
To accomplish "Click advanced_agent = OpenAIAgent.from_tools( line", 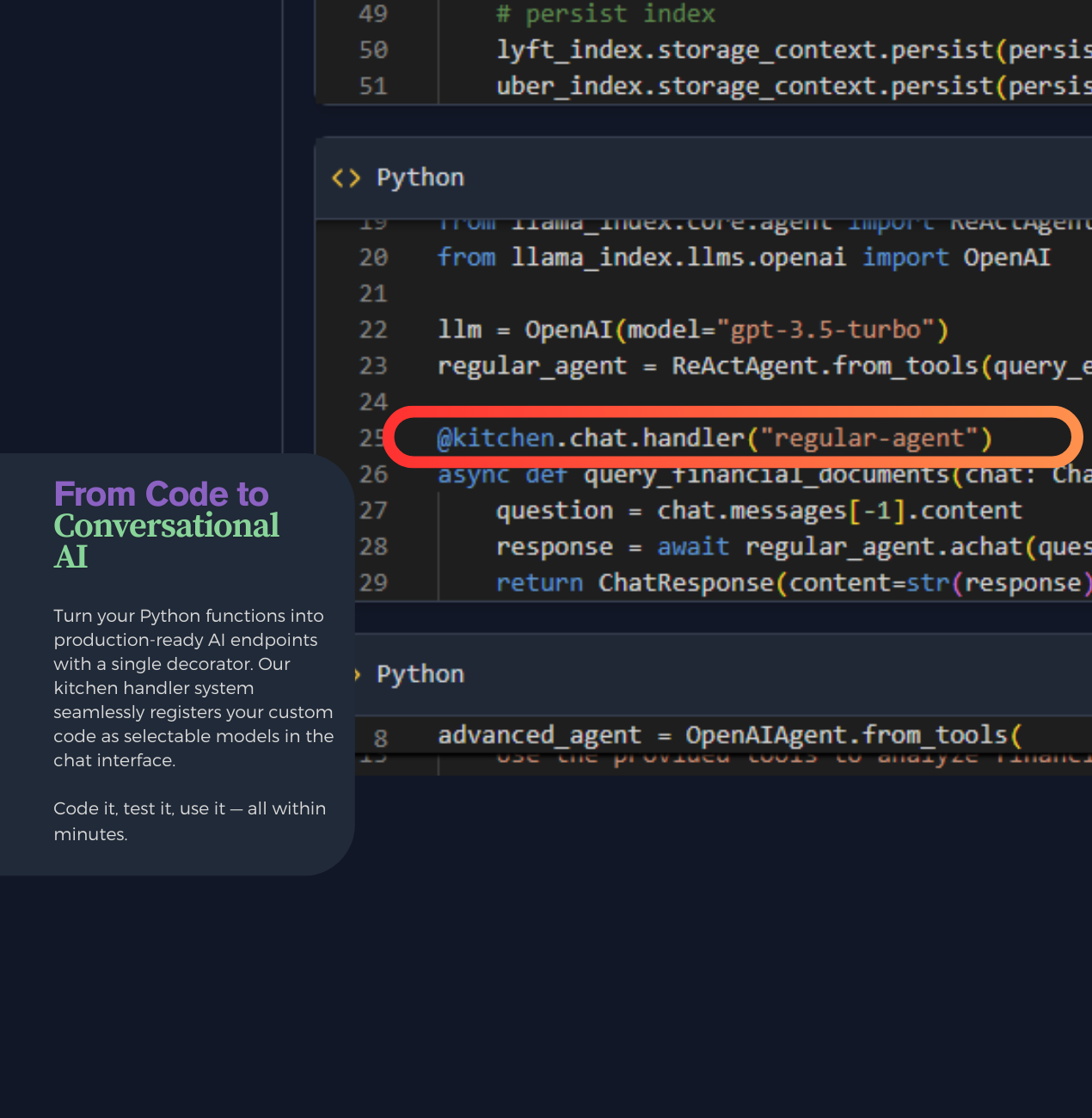I will pos(730,735).
